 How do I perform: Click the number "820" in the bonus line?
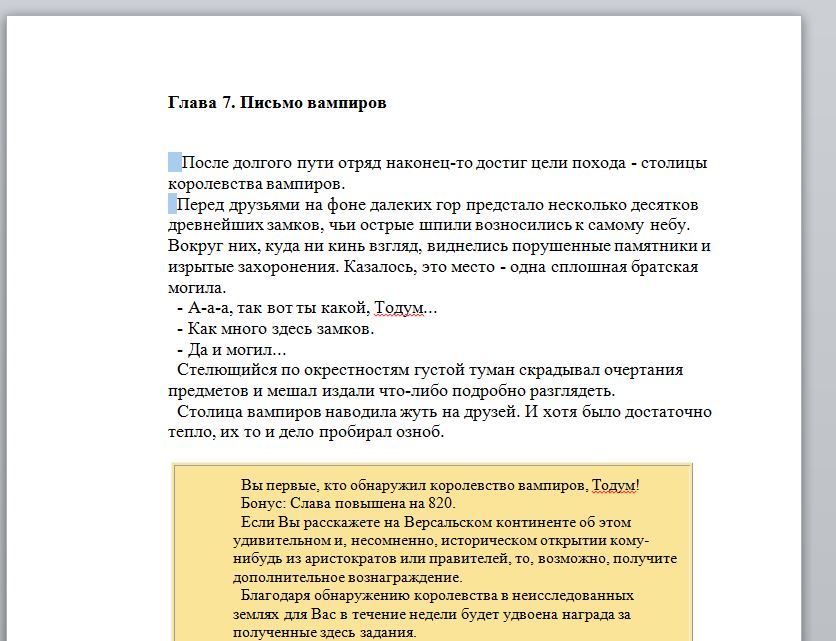(x=441, y=503)
